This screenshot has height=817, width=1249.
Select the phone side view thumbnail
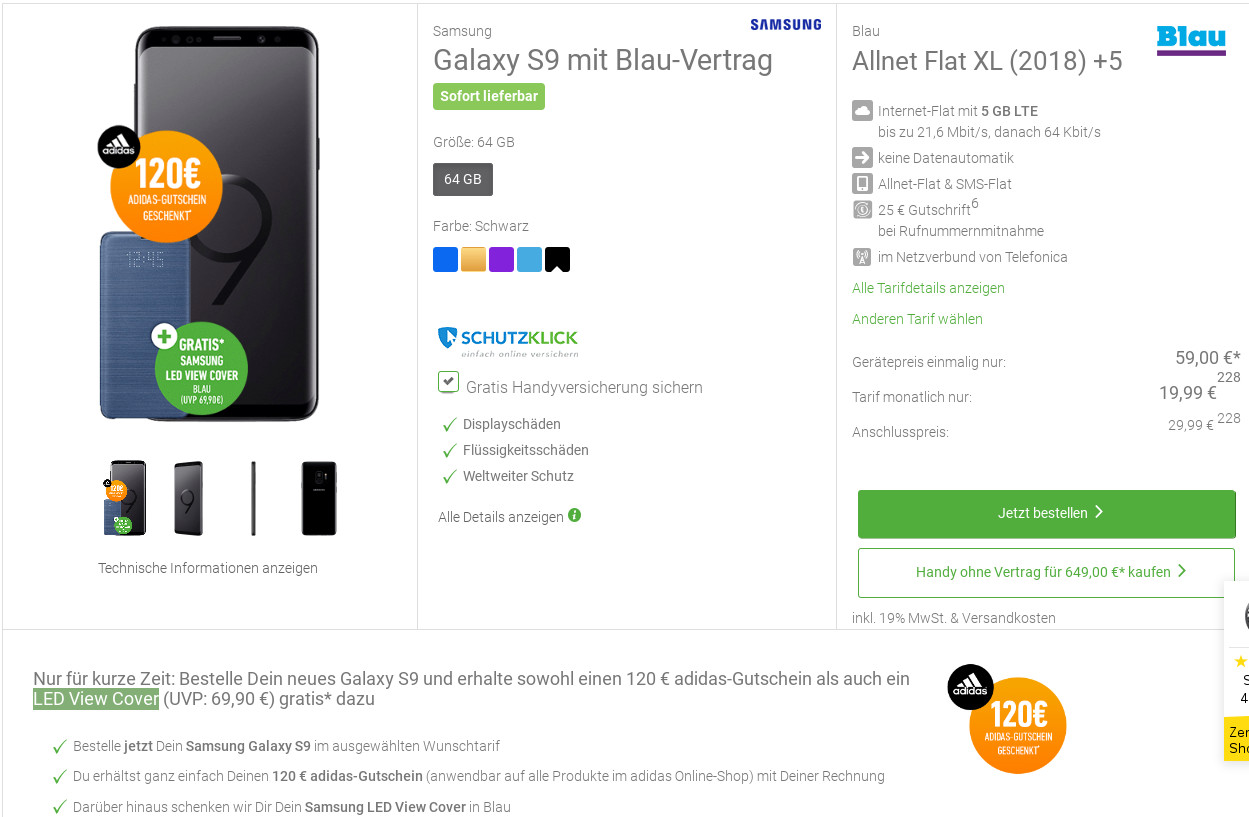pyautogui.click(x=253, y=498)
